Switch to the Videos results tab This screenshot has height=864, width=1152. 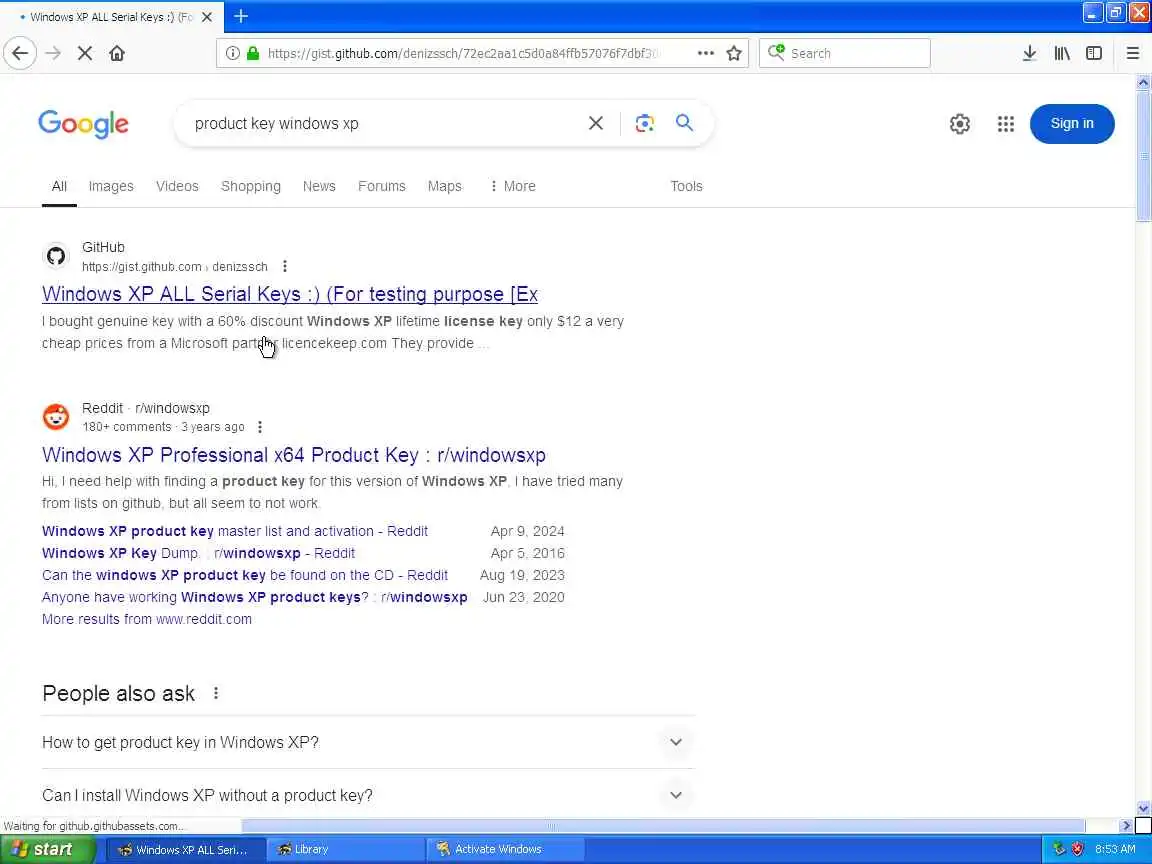click(177, 186)
